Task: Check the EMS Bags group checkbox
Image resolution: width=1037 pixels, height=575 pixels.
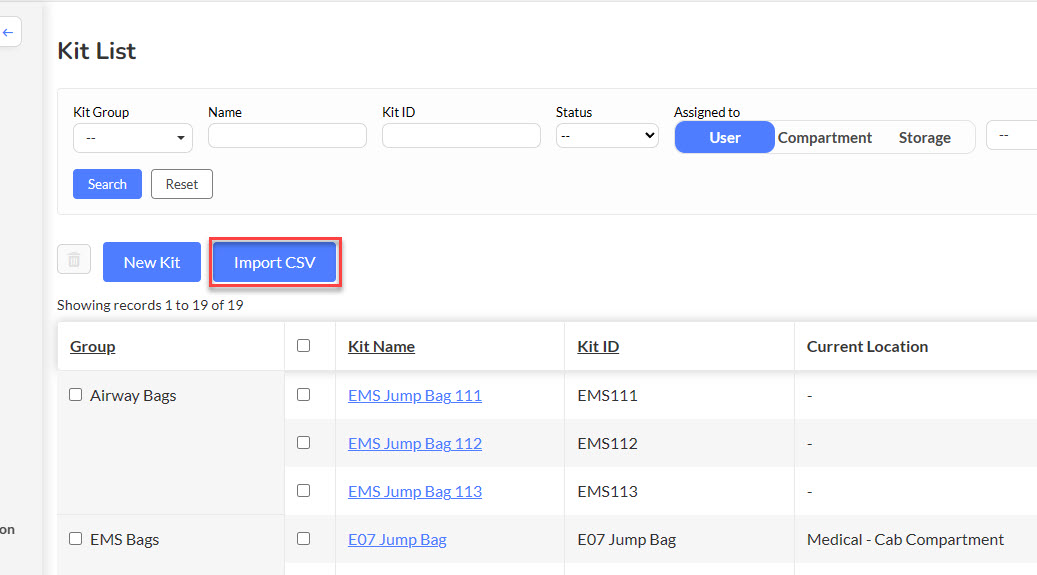Action: pyautogui.click(x=75, y=539)
